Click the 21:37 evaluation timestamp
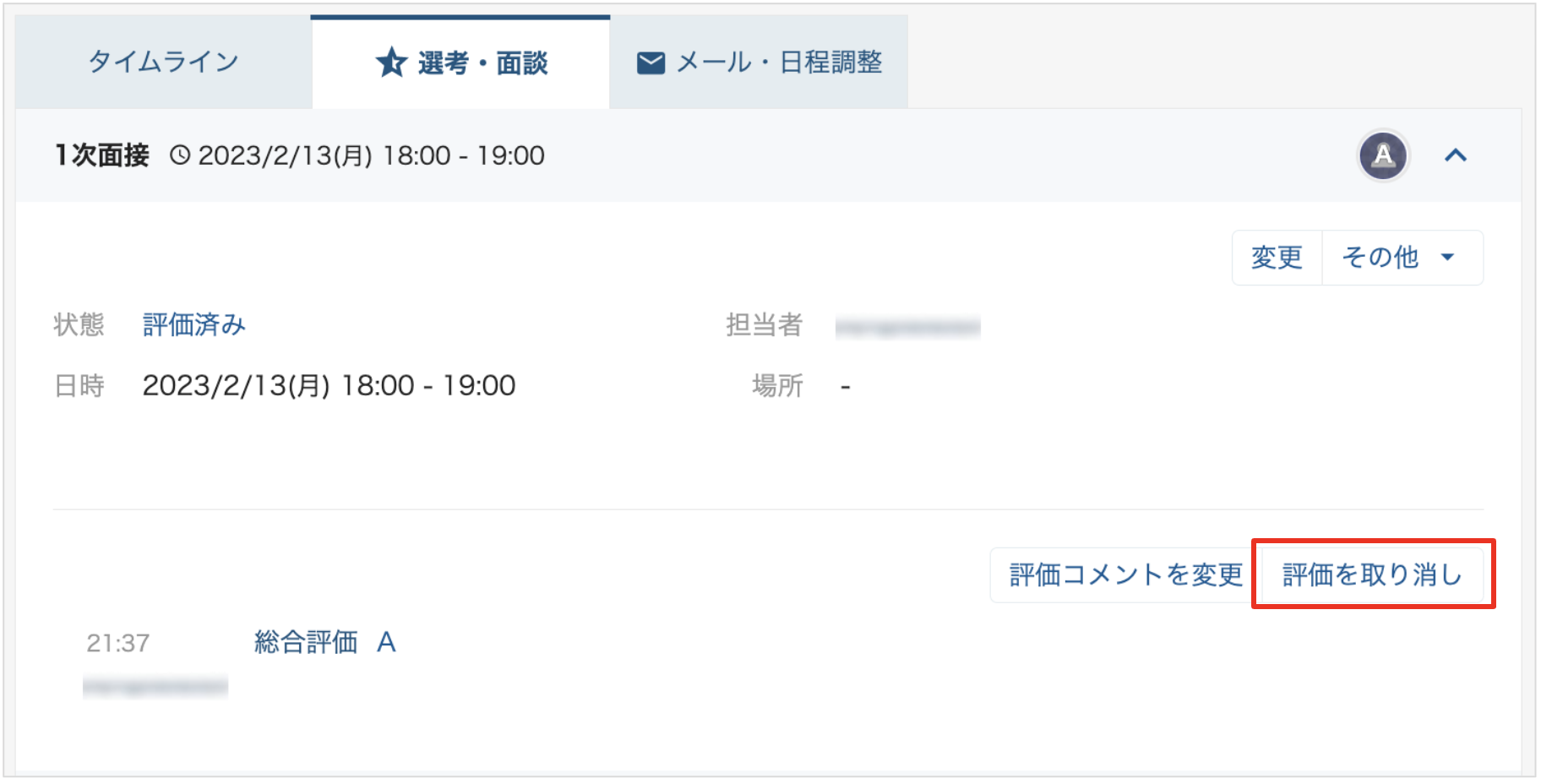Screen dimensions: 1541x784 pos(118,643)
